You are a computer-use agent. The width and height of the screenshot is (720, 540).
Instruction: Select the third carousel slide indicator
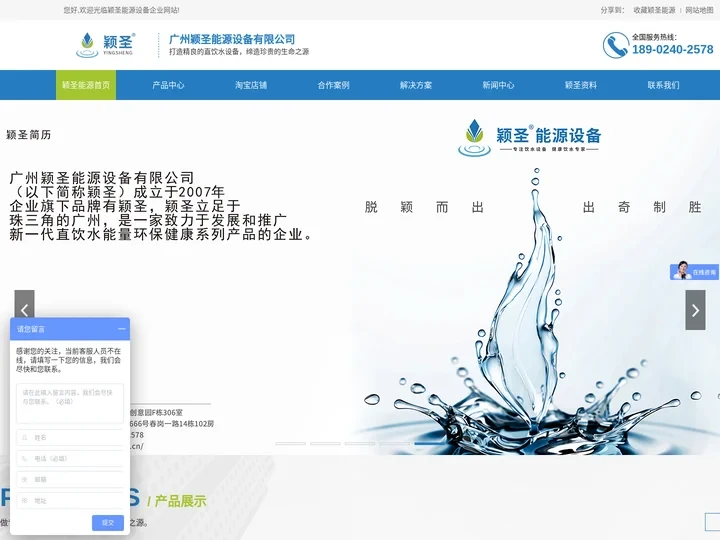(360, 444)
